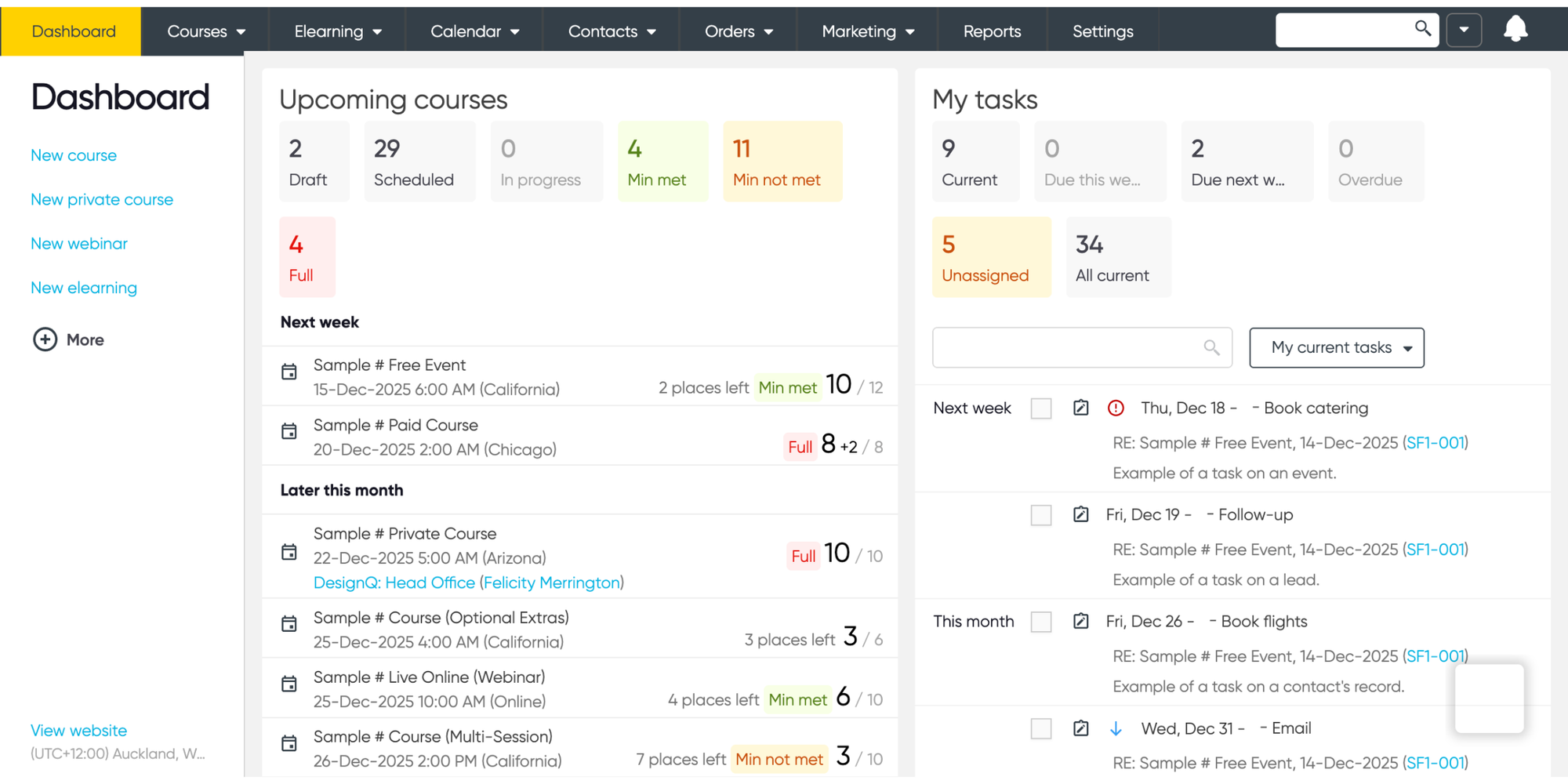
Task: Click the search magnifier in the top bar
Action: pos(1422,29)
